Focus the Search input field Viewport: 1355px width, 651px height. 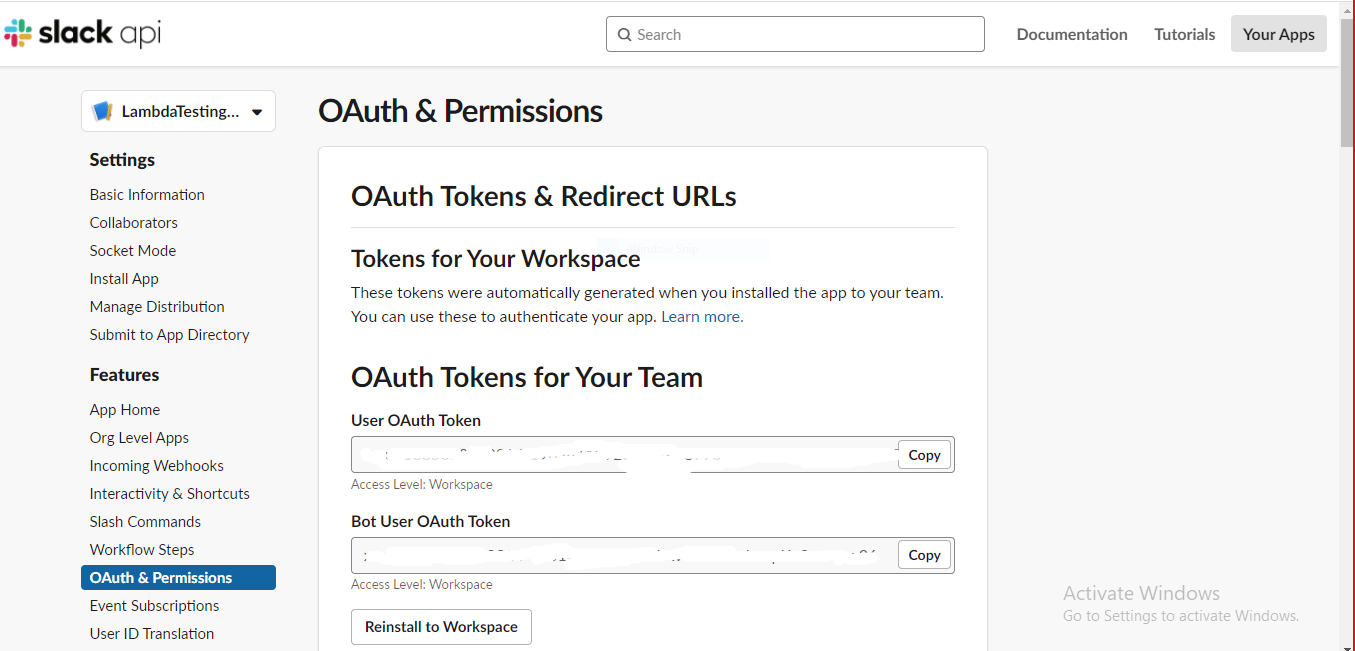click(795, 34)
